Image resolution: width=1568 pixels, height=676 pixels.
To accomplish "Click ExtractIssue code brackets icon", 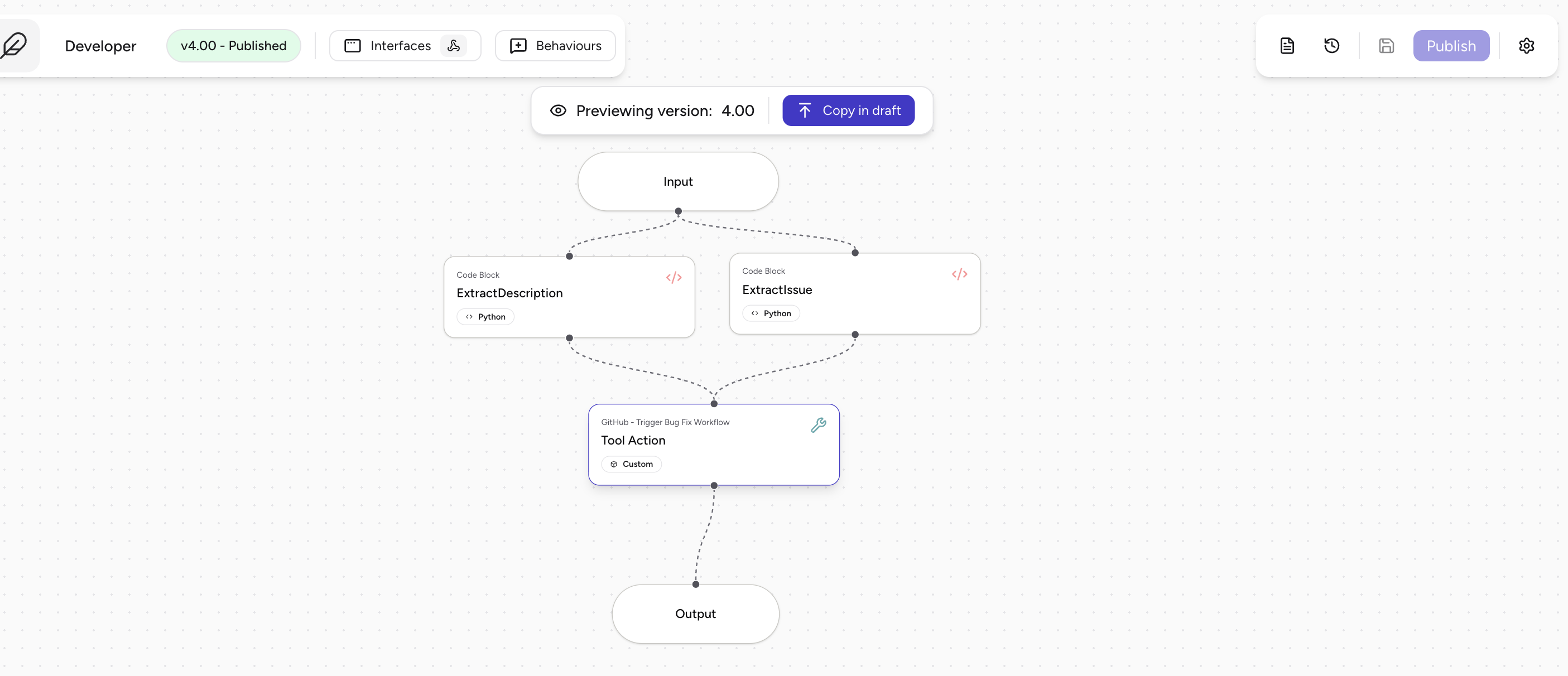I will [x=959, y=274].
